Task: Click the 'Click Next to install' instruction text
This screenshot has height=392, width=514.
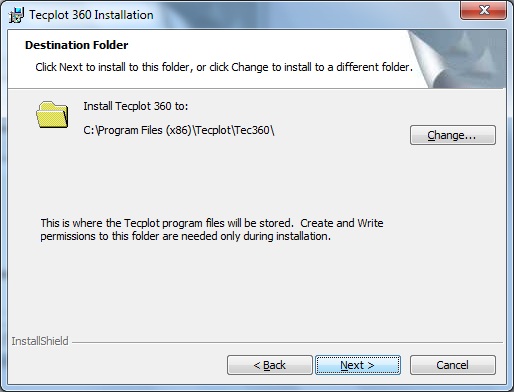Action: tap(224, 67)
